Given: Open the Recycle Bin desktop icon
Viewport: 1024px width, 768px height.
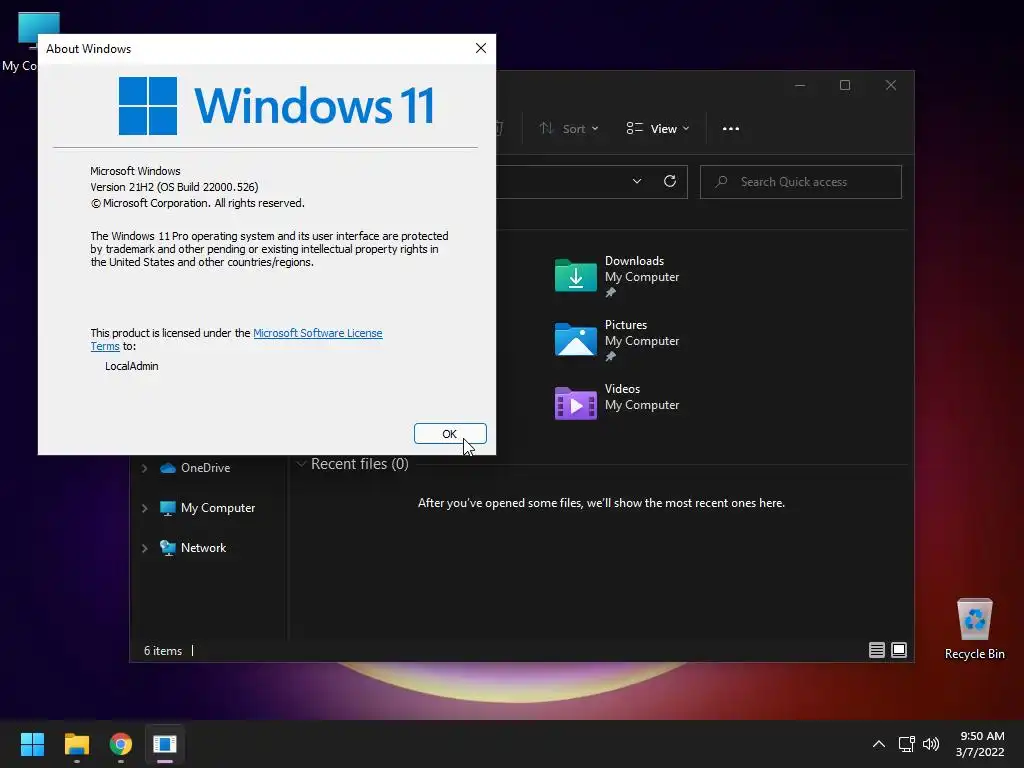Looking at the screenshot, I should pos(974,628).
